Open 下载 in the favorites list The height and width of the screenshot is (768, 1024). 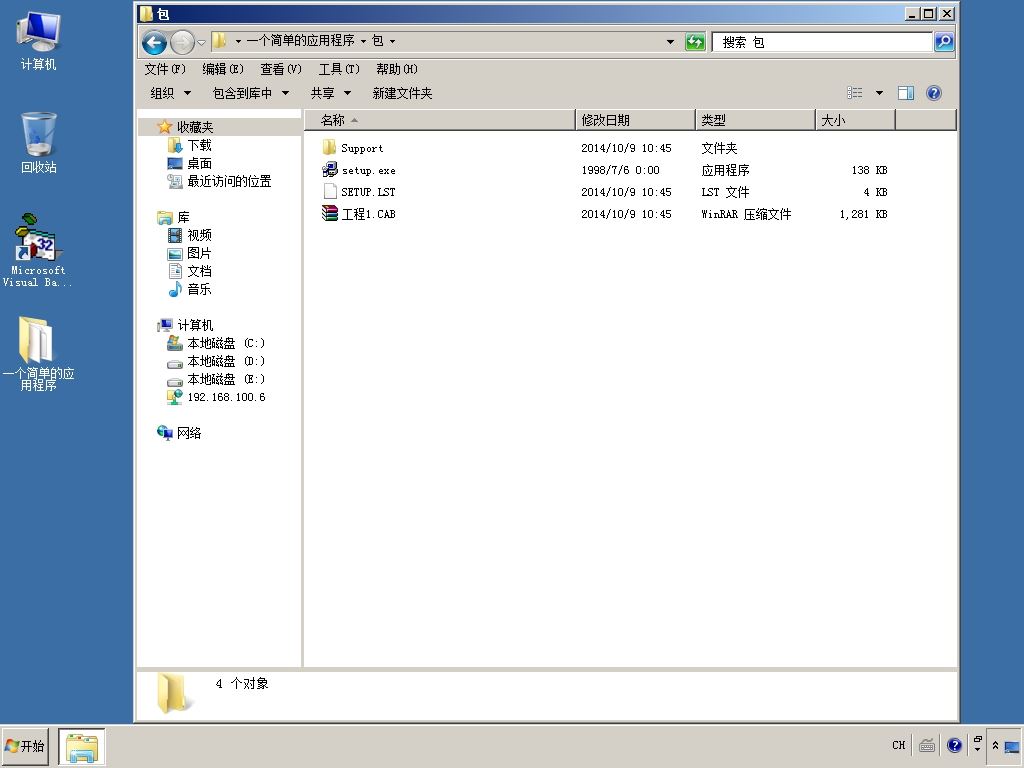click(x=199, y=145)
